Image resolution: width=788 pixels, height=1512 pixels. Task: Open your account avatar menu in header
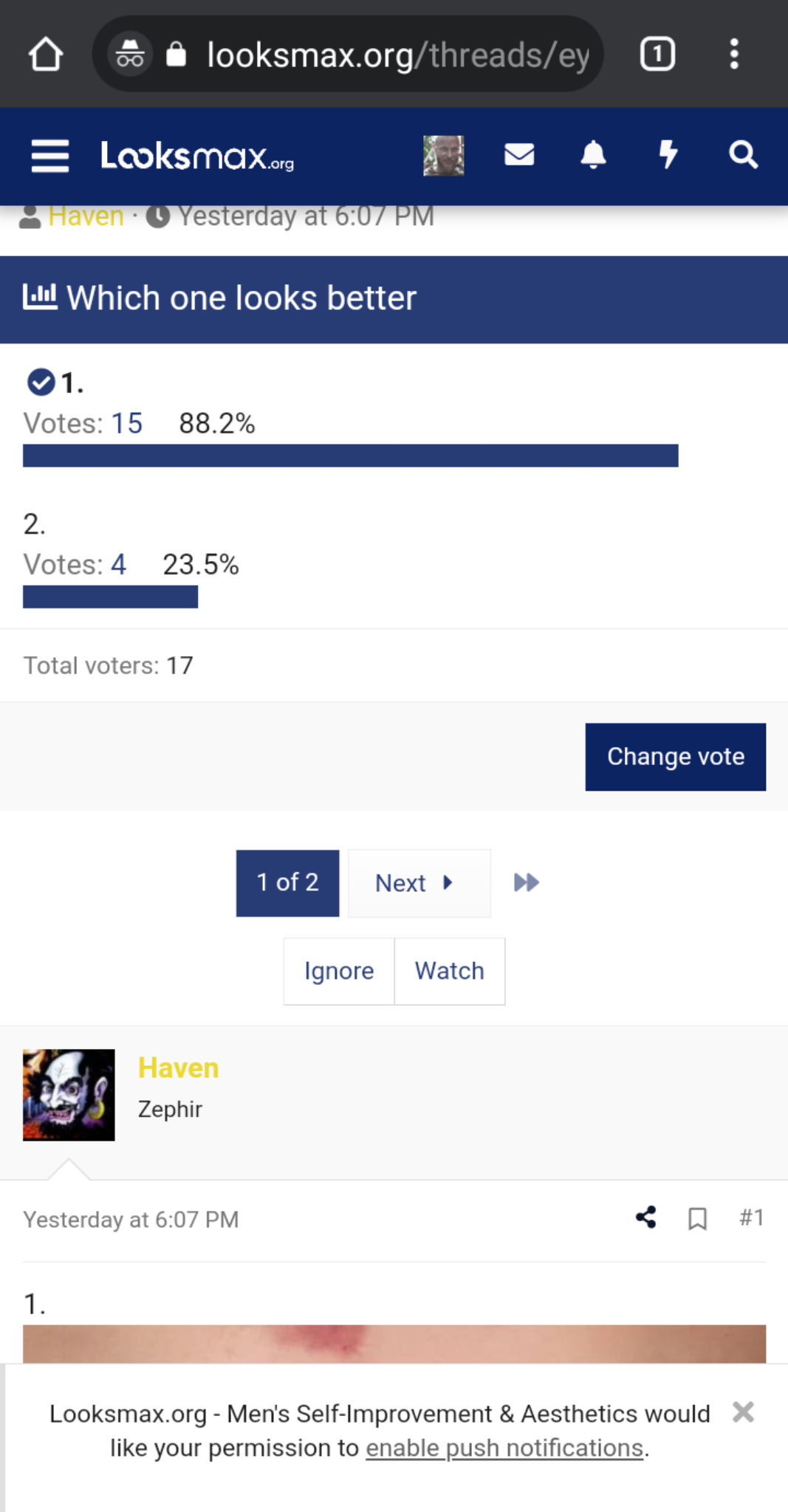[444, 155]
